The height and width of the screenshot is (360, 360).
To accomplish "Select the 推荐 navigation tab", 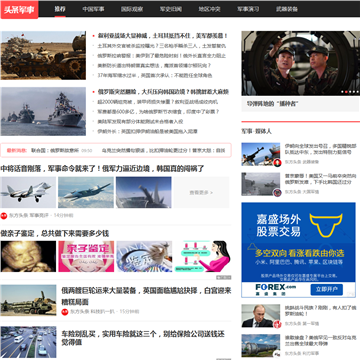I will 60,9.
